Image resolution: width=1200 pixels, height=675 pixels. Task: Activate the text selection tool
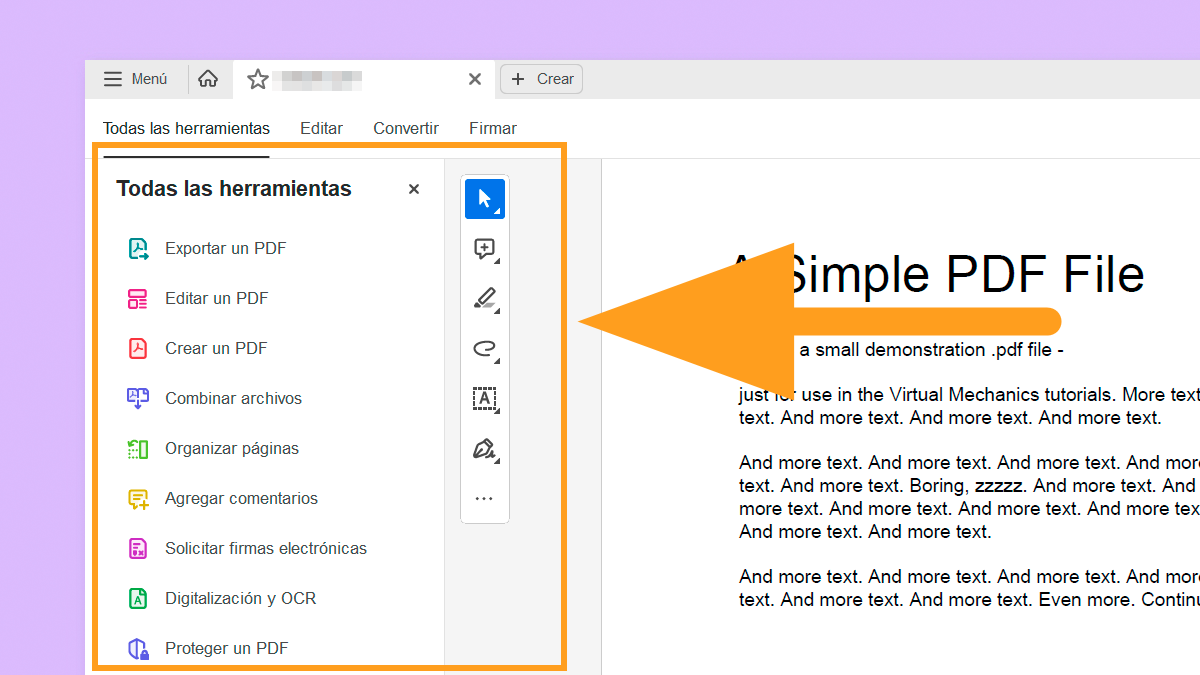(485, 399)
